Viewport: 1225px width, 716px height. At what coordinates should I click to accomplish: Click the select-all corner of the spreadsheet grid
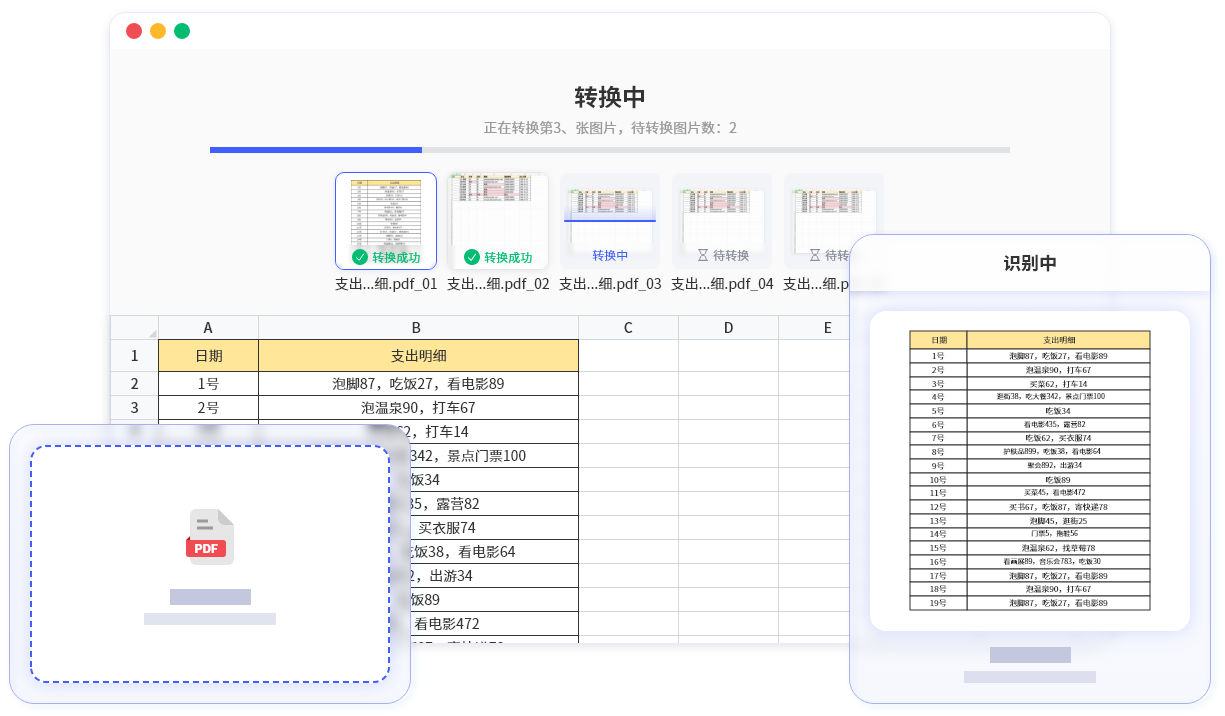[134, 327]
